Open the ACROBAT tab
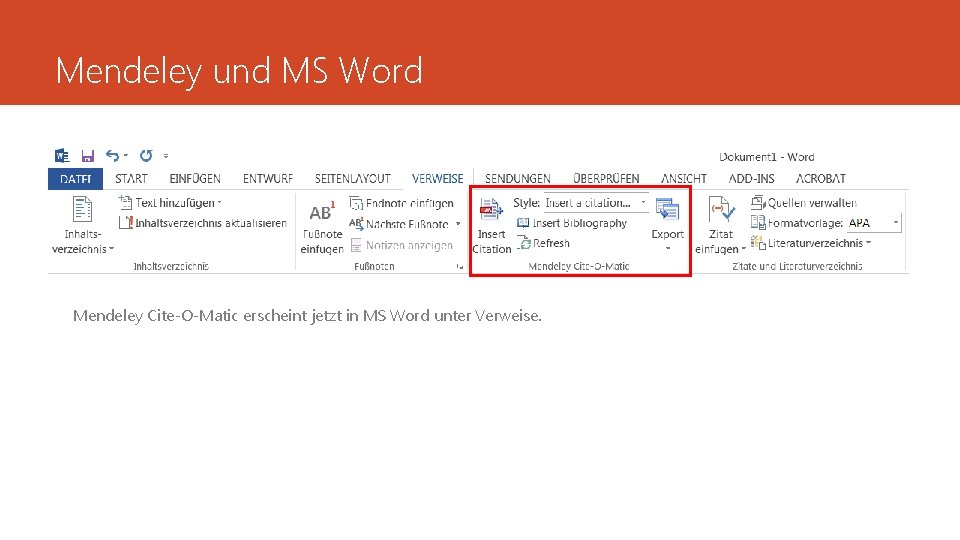This screenshot has height=540, width=960. (820, 179)
